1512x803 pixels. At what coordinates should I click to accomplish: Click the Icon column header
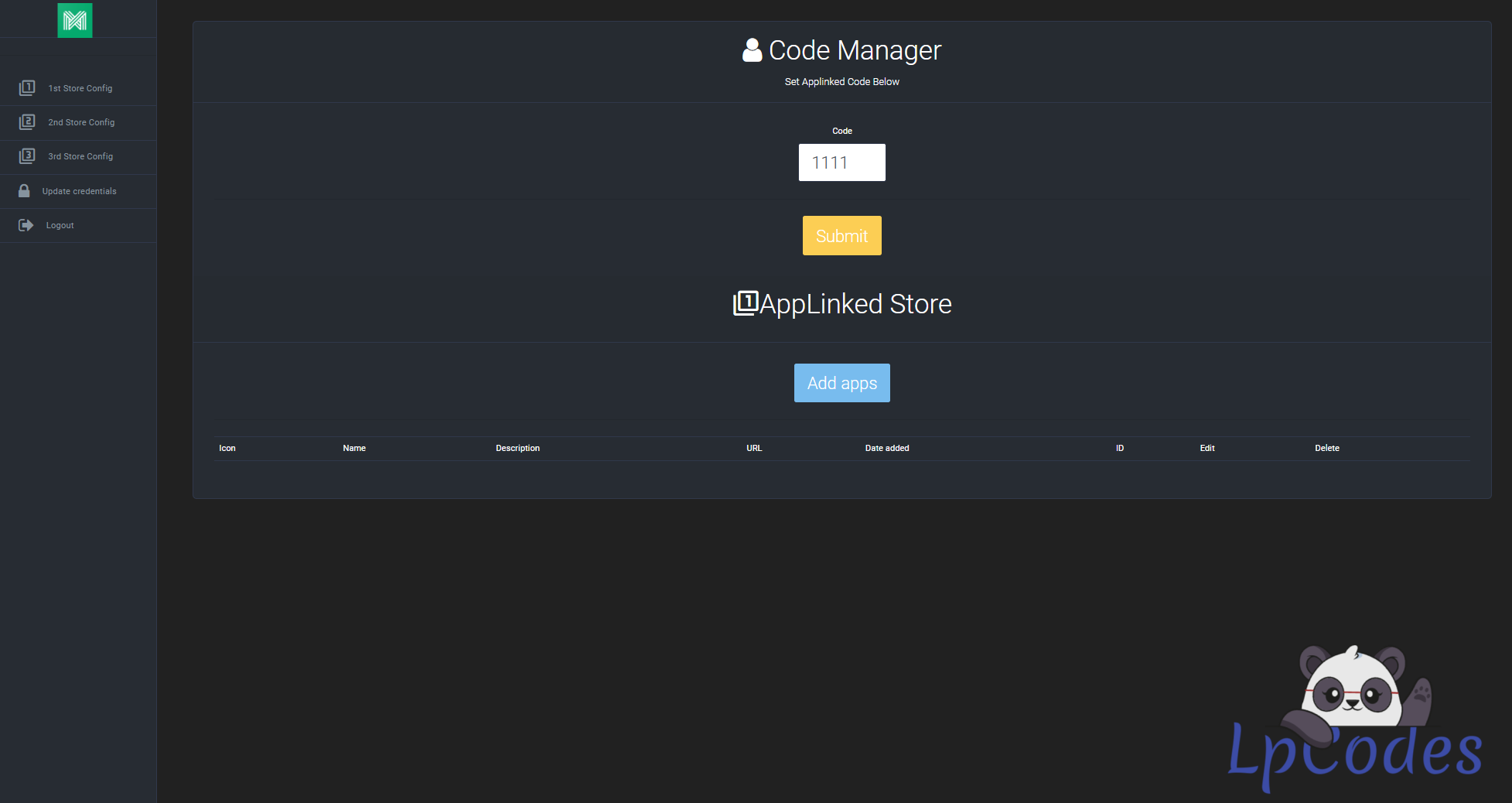click(x=227, y=449)
